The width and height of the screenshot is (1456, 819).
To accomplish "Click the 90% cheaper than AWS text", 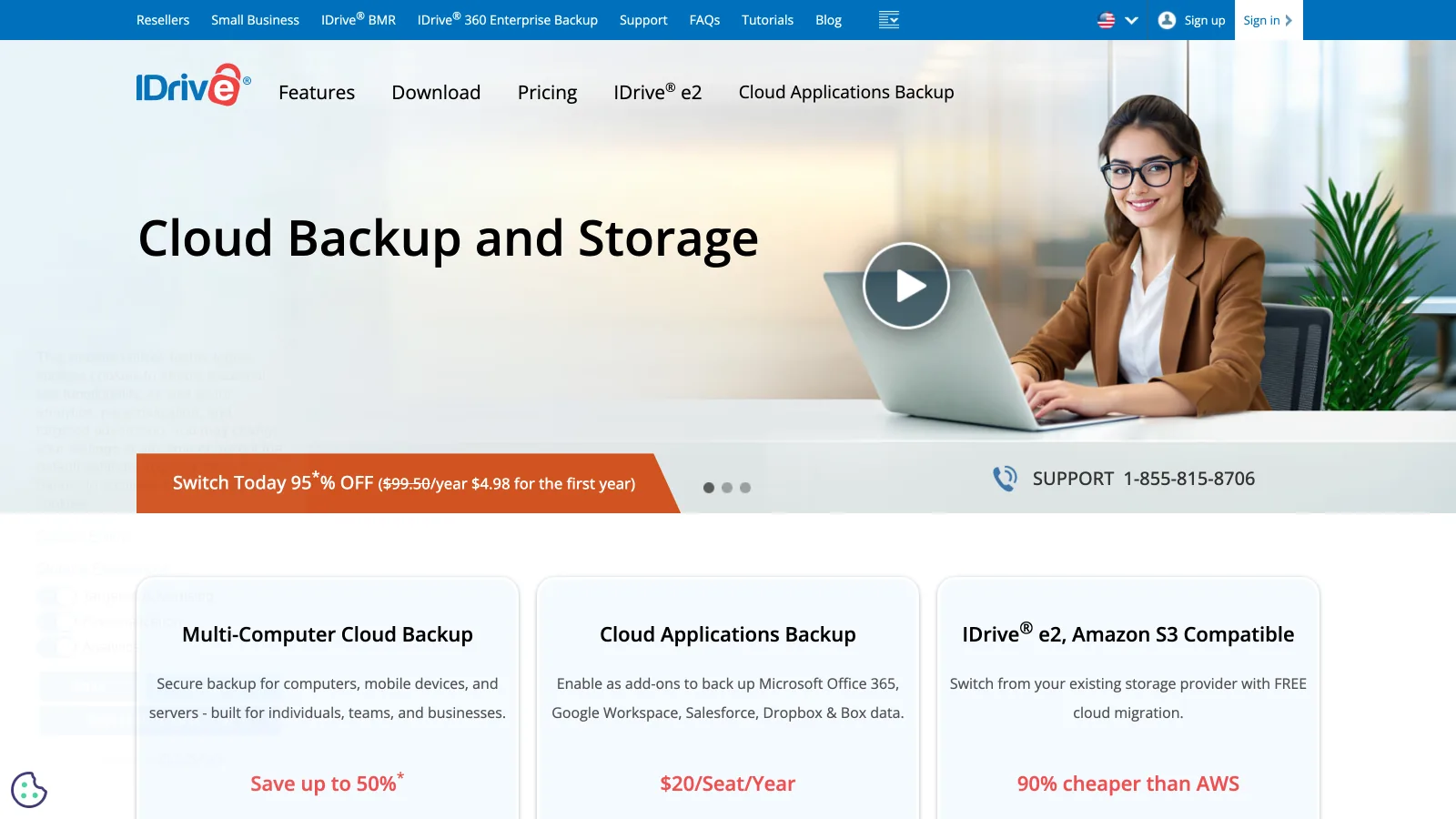I will coord(1128,784).
